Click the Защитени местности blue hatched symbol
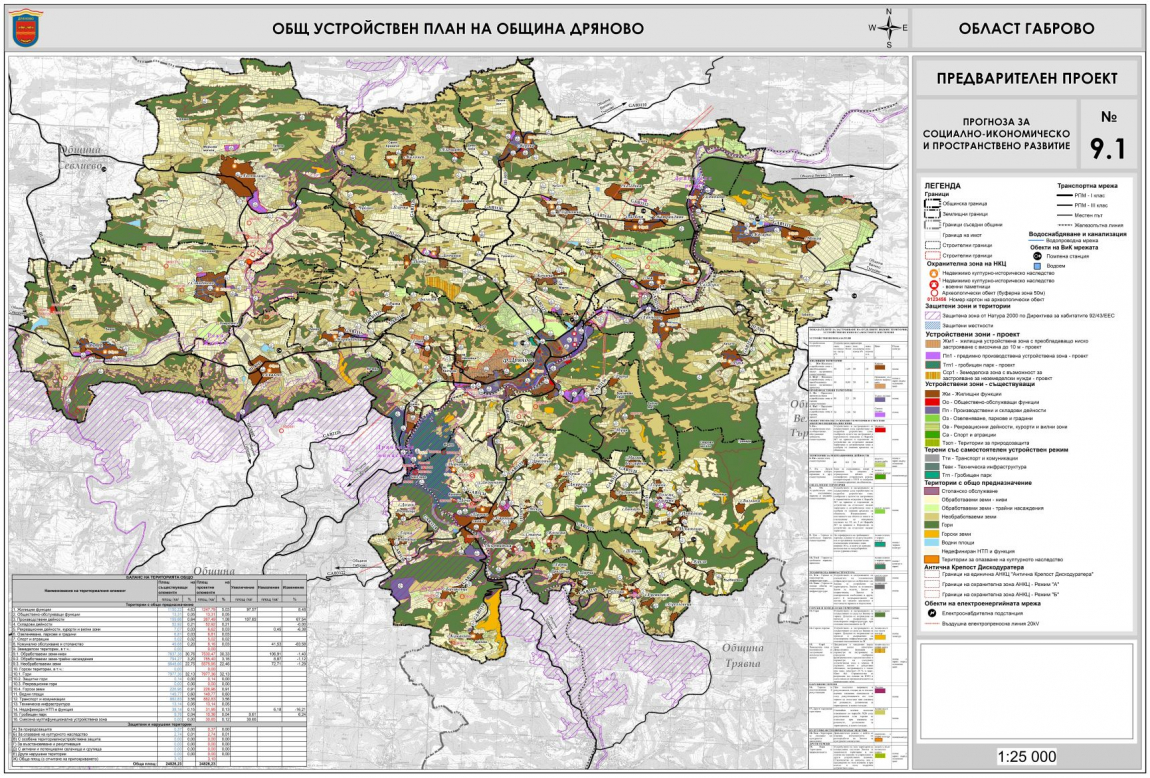Screen dimensions: 1150x778 coord(933,326)
